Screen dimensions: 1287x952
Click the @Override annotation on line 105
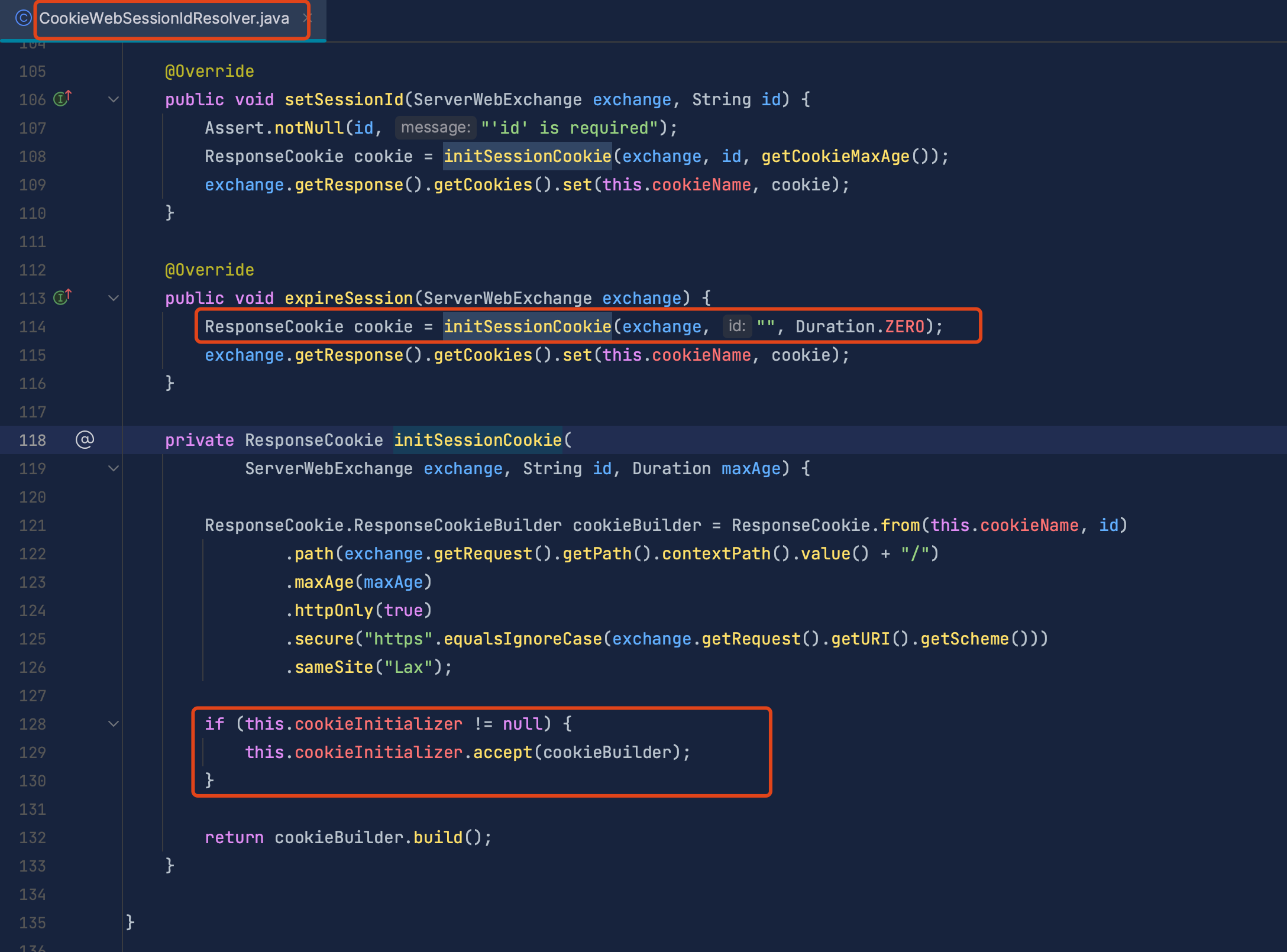209,71
